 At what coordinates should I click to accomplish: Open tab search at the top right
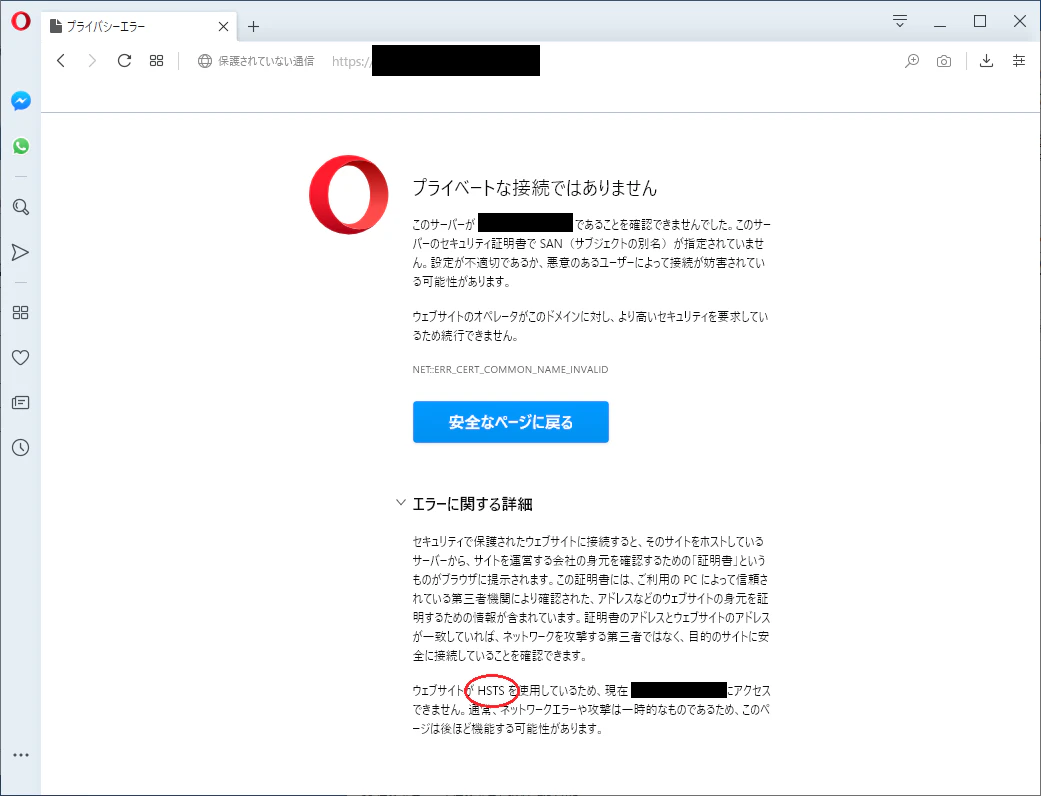899,20
